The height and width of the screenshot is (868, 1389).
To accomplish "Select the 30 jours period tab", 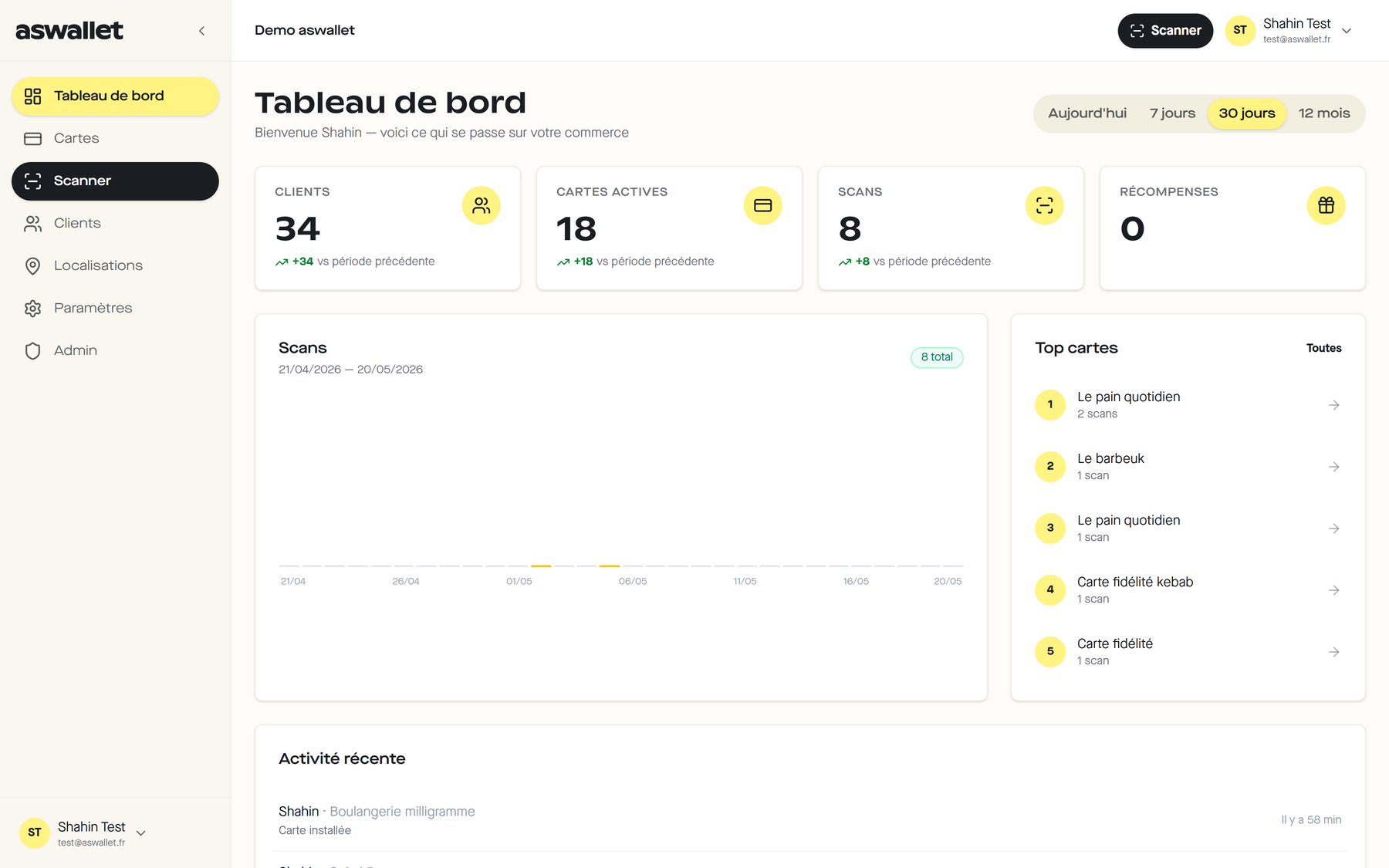I will (1247, 113).
